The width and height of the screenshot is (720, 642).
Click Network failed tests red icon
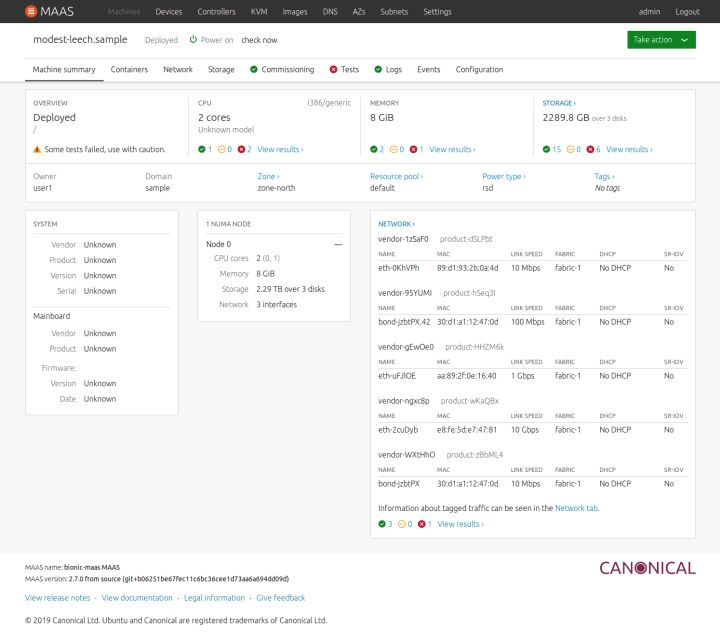422,524
